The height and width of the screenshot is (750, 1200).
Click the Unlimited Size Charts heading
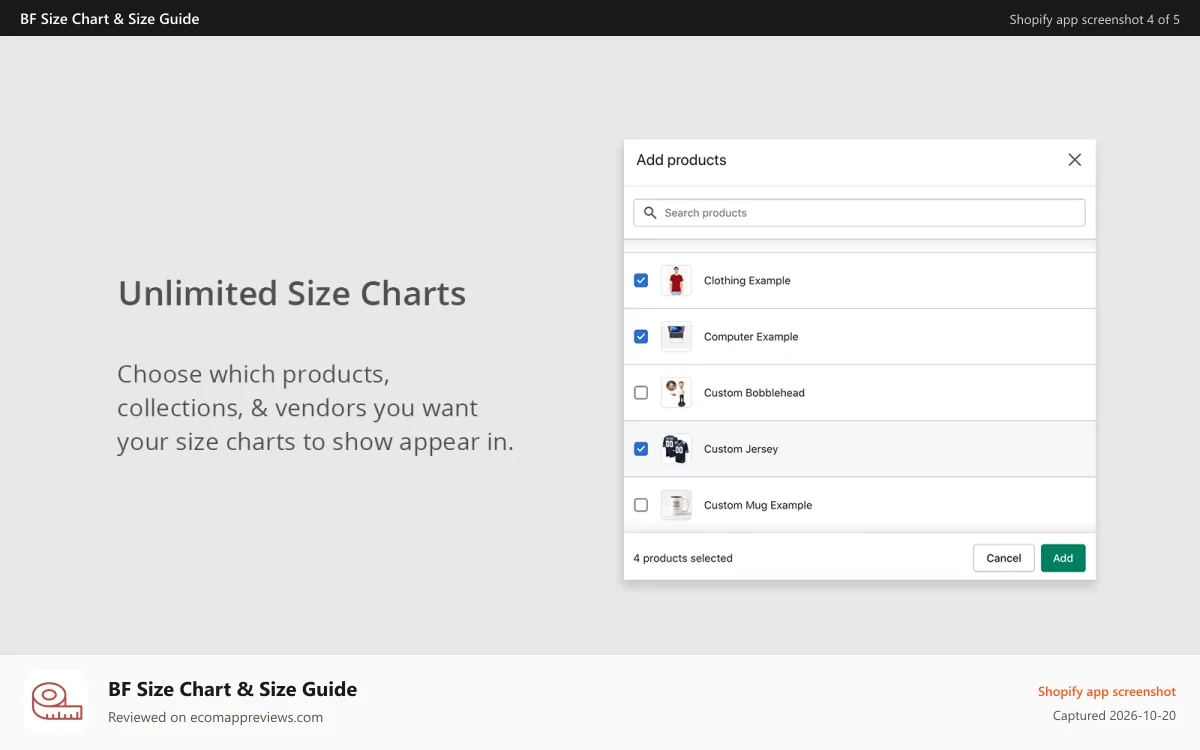(x=292, y=293)
